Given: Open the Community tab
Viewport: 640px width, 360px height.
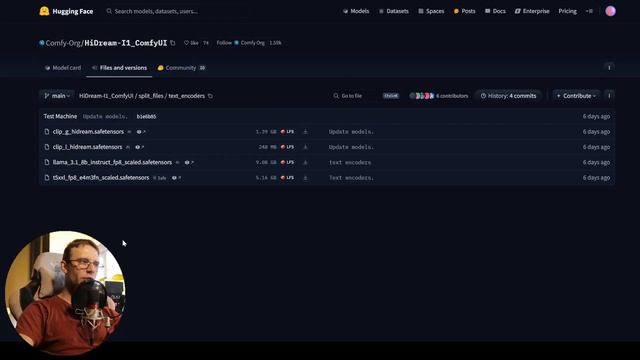Looking at the screenshot, I should (x=181, y=68).
